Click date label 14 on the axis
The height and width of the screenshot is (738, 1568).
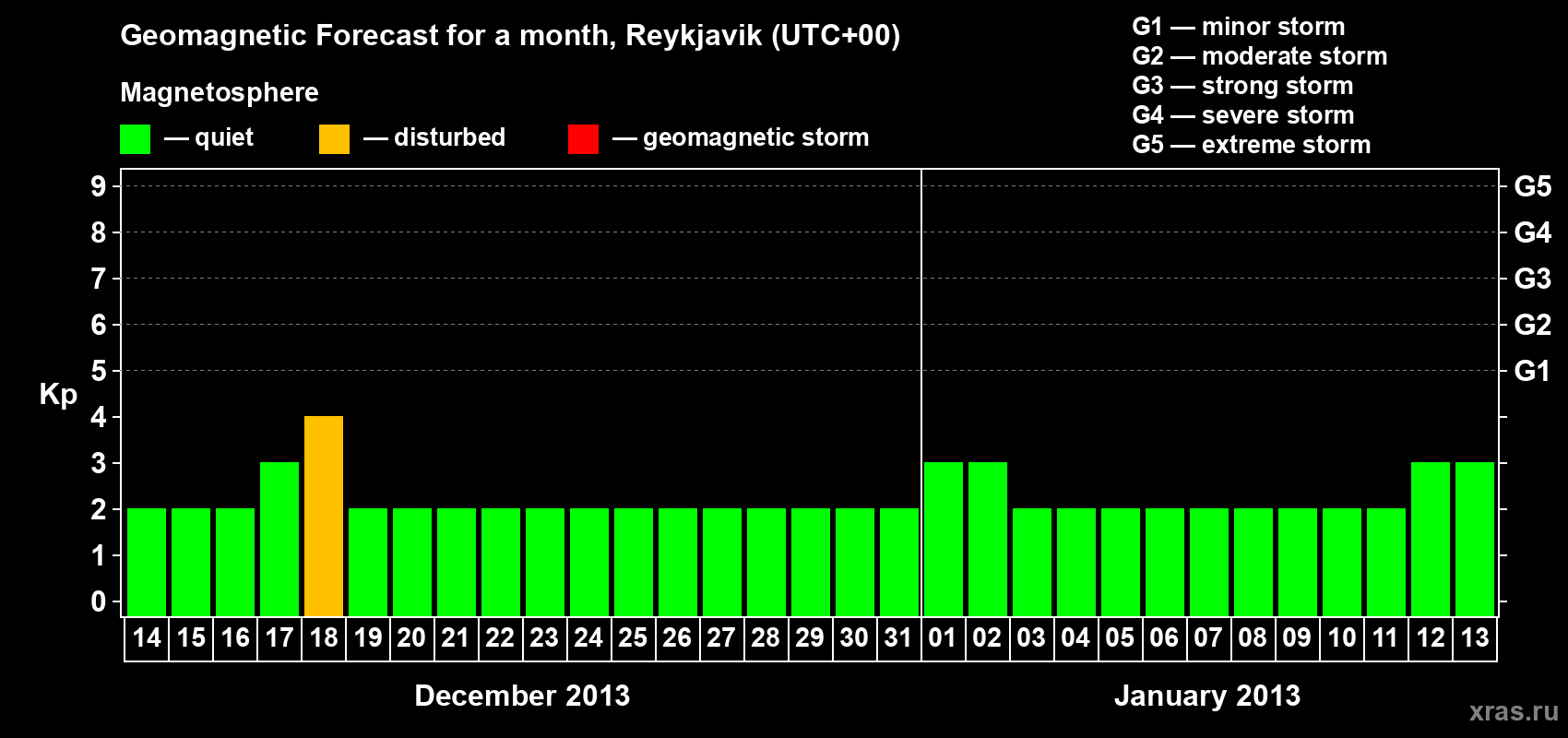point(147,637)
